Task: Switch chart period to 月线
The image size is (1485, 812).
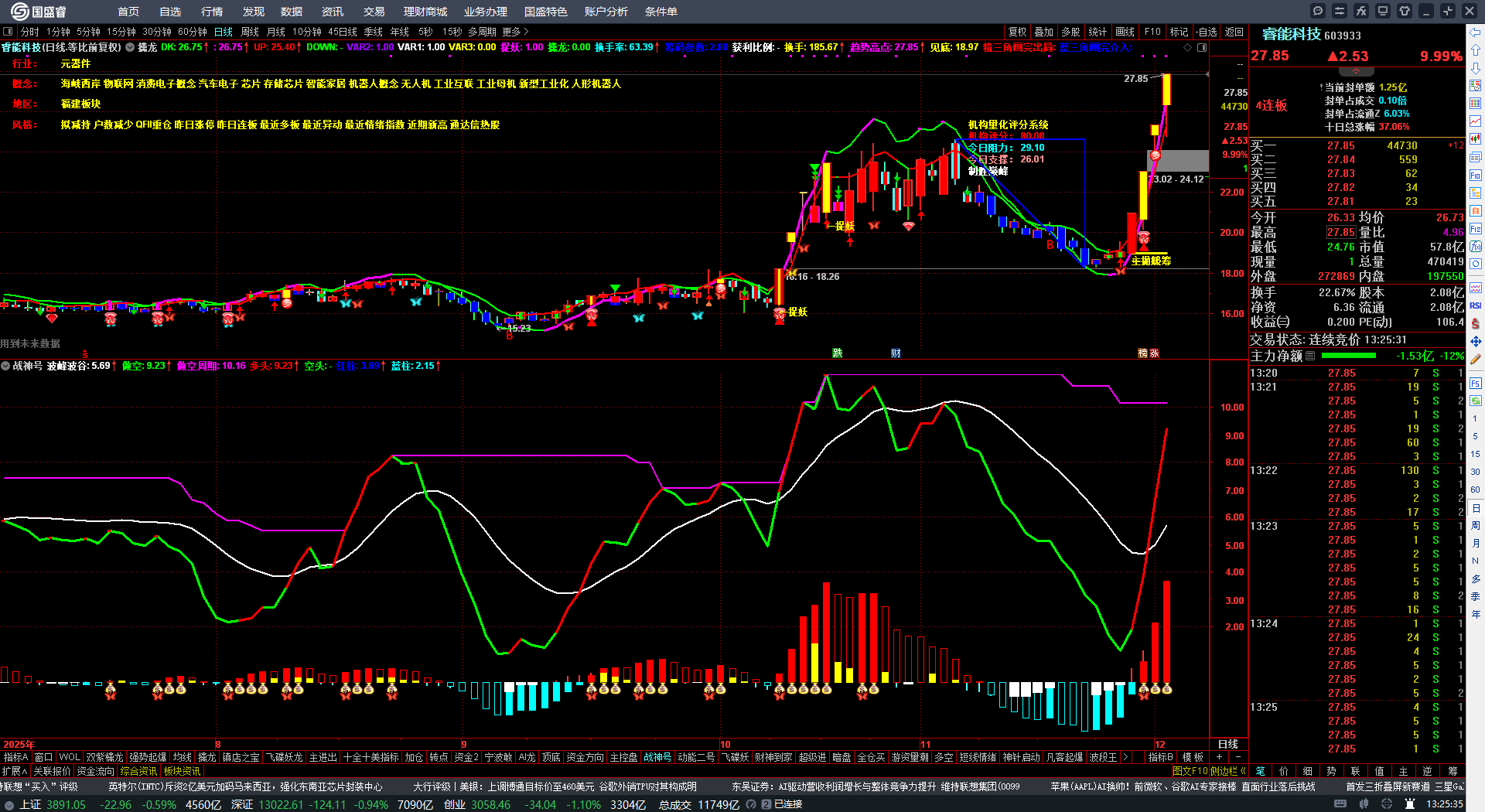Action: coord(276,32)
